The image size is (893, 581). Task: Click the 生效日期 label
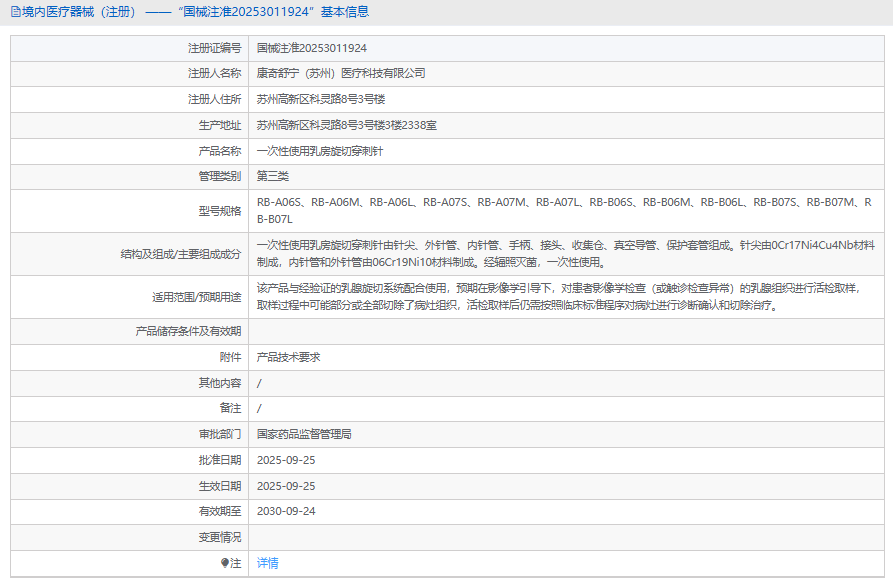220,486
